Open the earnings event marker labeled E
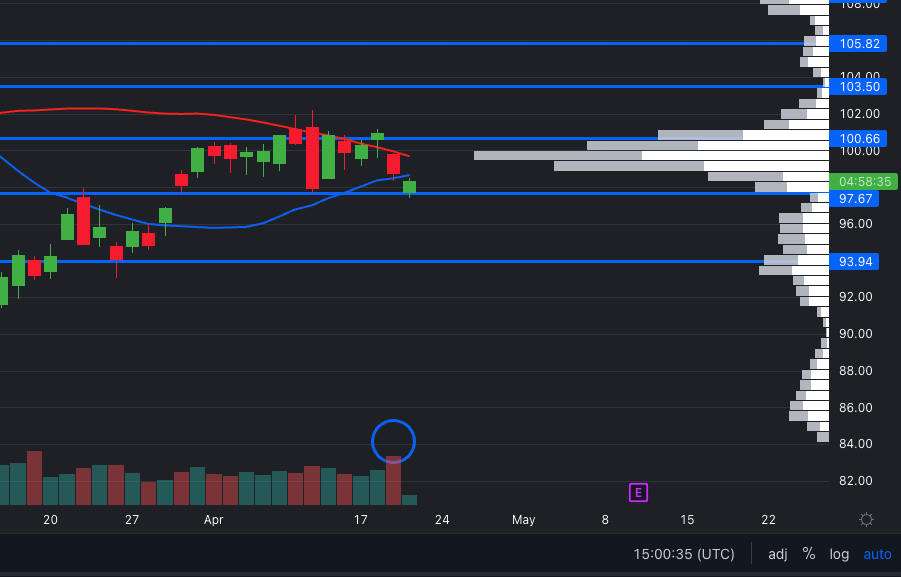The width and height of the screenshot is (901, 577). (638, 493)
